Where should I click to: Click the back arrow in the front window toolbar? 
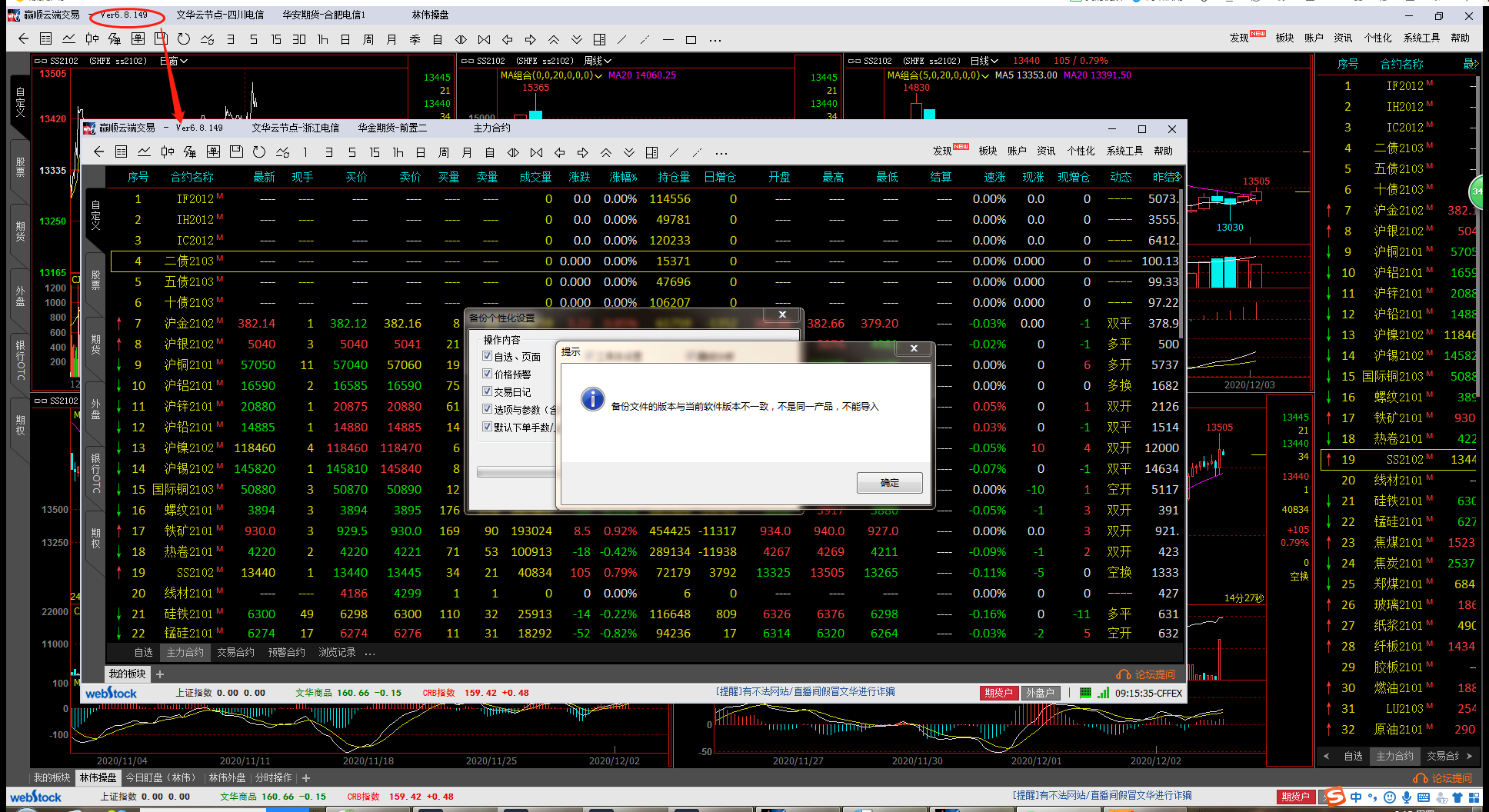click(x=98, y=152)
